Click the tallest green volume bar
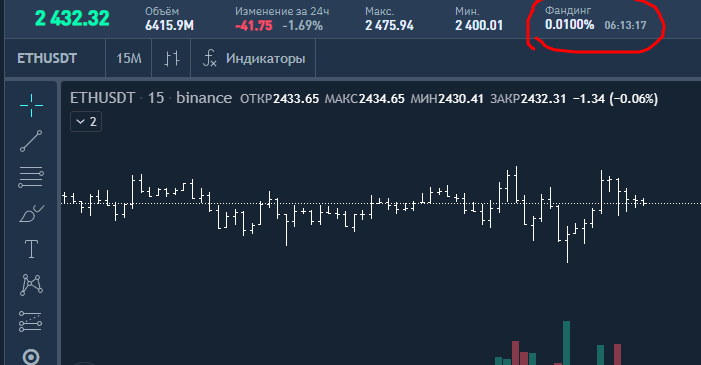This screenshot has height=365, width=701. click(566, 343)
